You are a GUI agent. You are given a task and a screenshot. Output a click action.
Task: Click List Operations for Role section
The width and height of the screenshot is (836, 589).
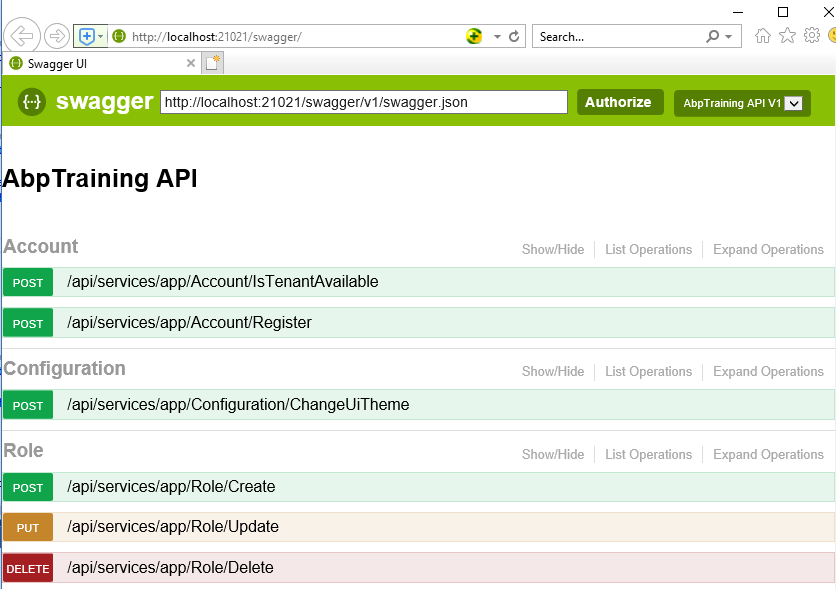coord(648,454)
